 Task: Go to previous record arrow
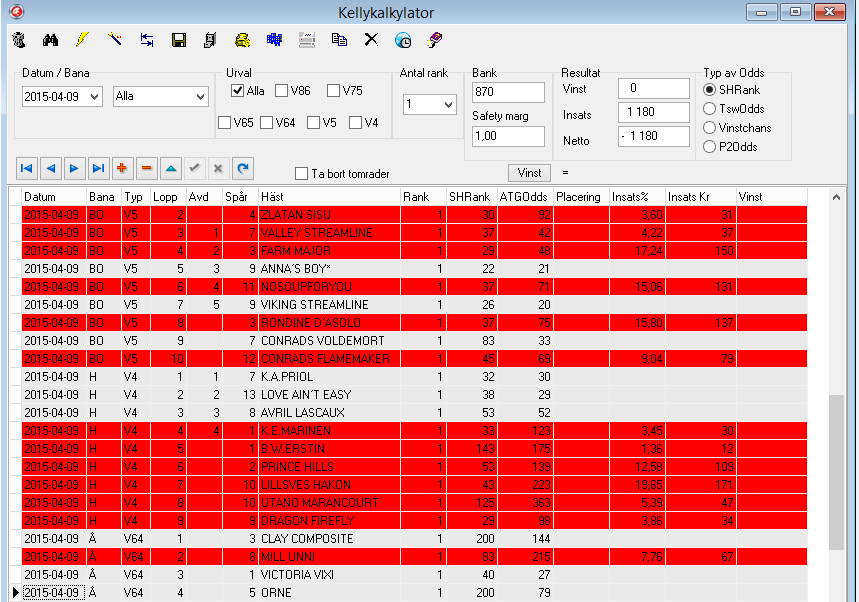(50, 169)
